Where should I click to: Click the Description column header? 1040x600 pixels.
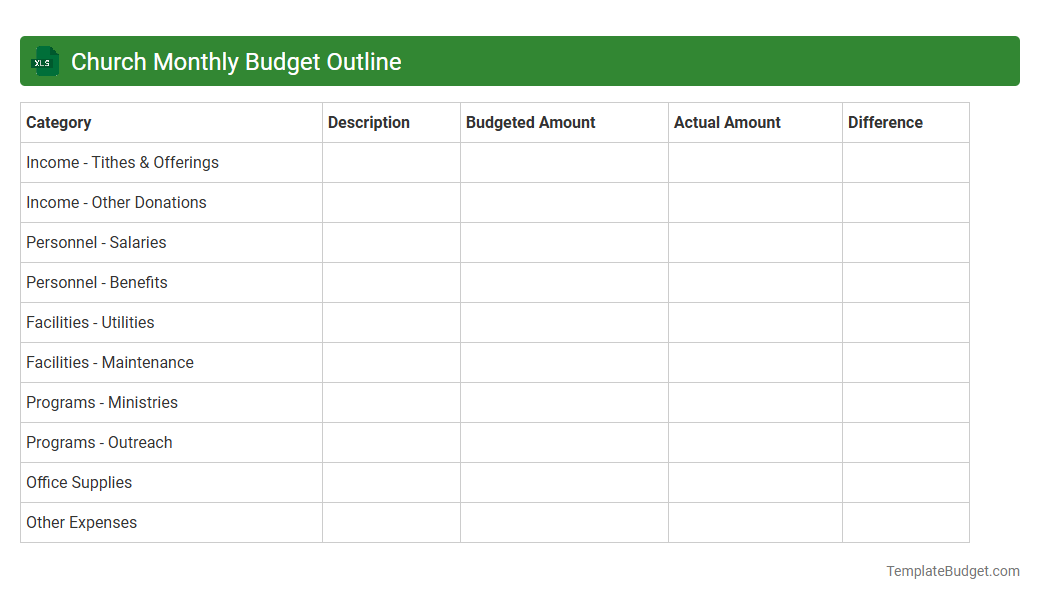click(x=368, y=122)
